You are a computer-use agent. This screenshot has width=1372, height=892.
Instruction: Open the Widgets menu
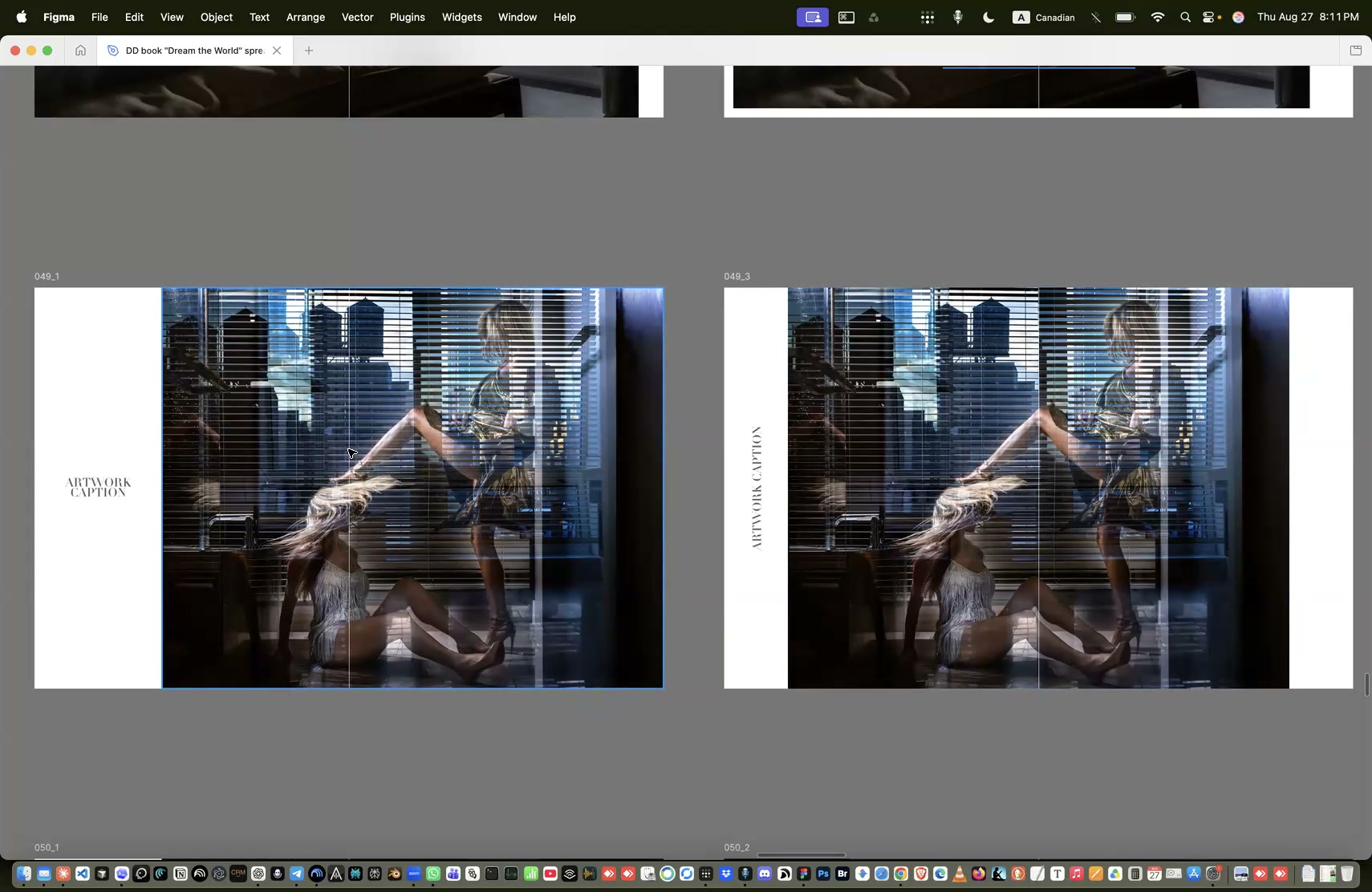click(x=462, y=17)
